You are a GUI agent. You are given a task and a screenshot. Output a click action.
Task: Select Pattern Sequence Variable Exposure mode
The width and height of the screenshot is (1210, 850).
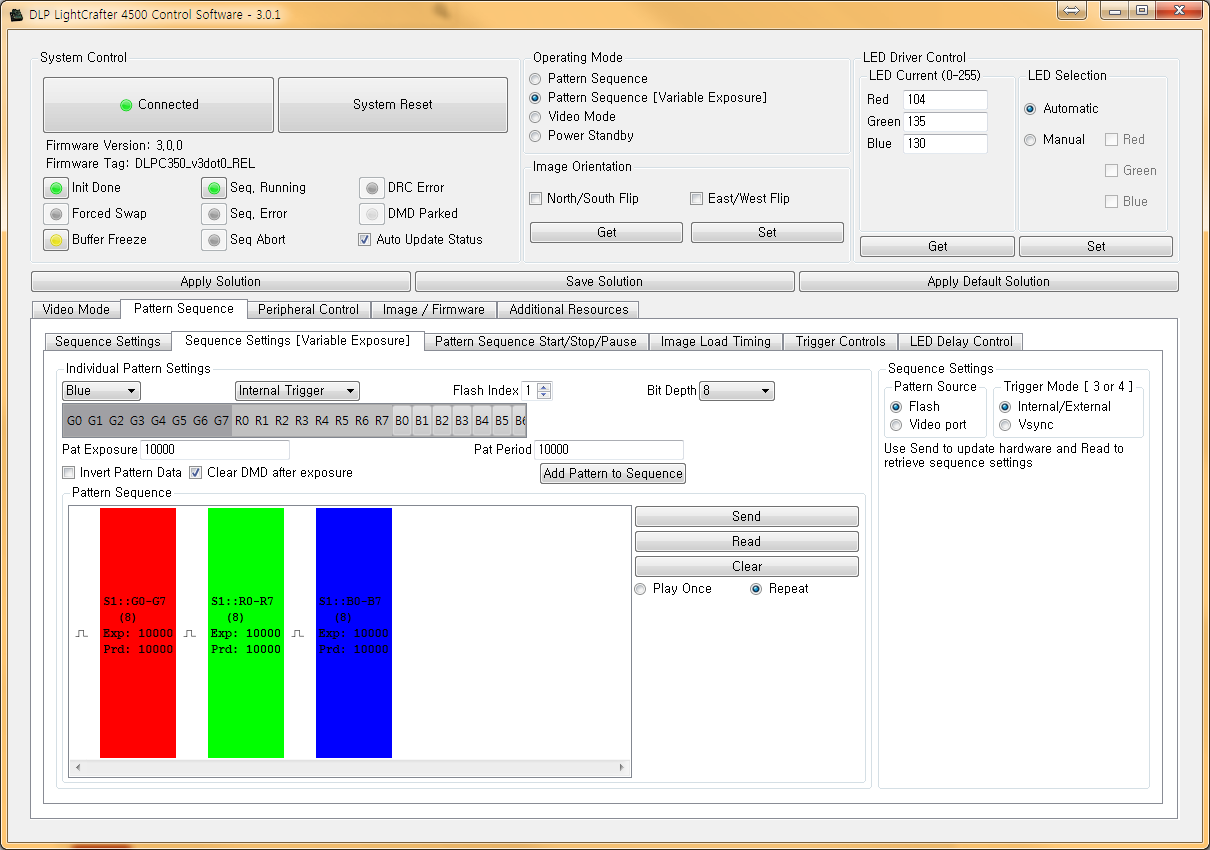click(536, 98)
